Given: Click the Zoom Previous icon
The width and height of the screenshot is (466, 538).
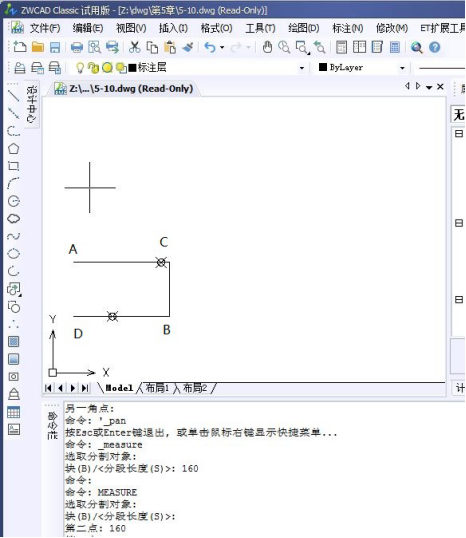Looking at the screenshot, I should point(319,47).
